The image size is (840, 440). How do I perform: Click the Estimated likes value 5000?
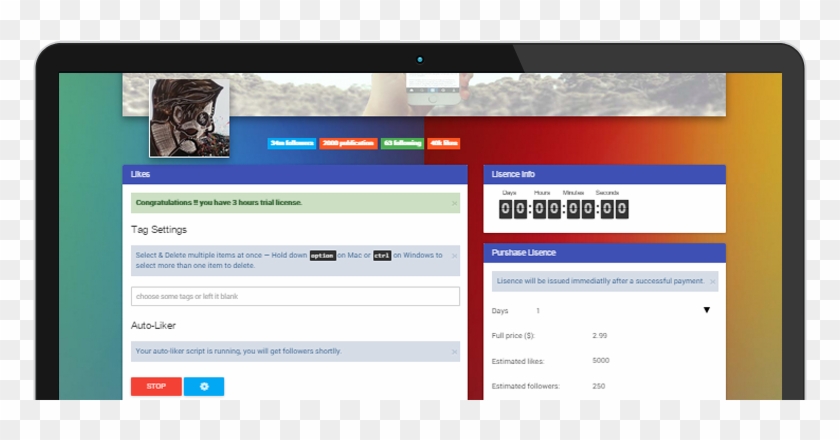coord(601,361)
